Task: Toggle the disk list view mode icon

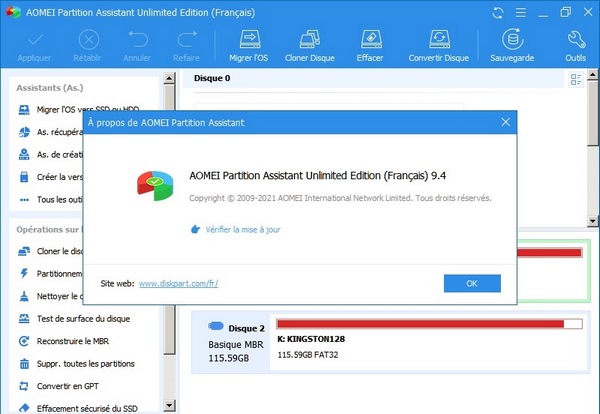Action: pyautogui.click(x=576, y=80)
